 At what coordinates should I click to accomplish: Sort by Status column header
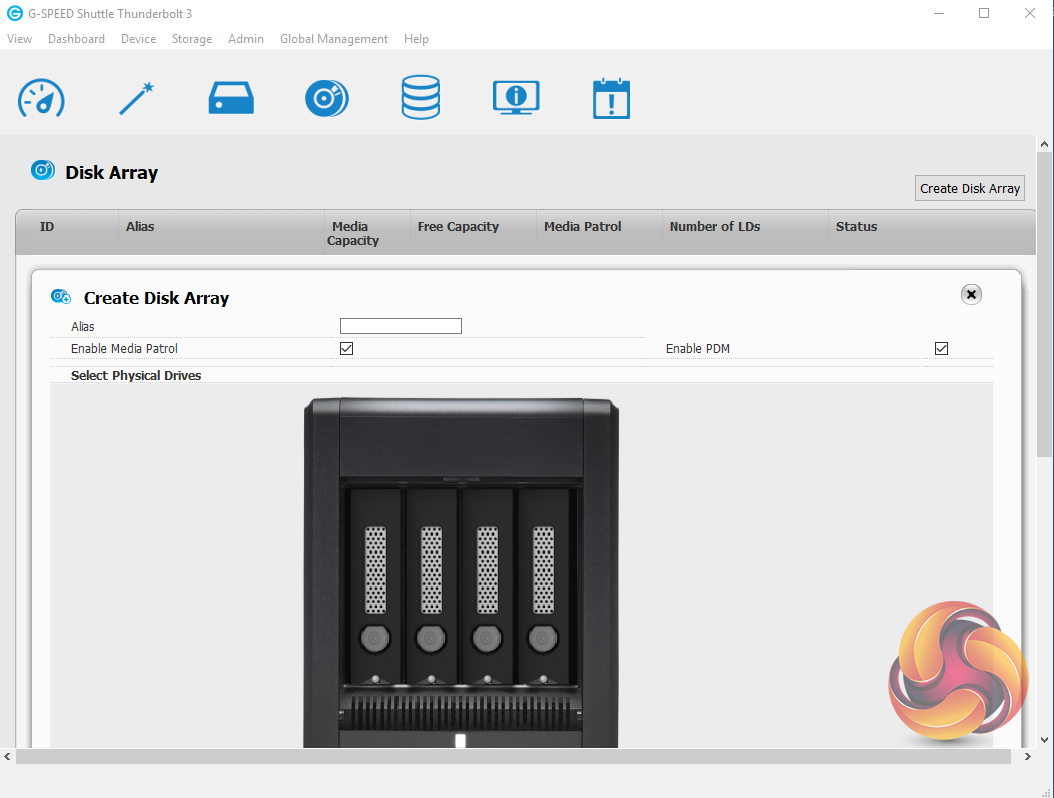pos(932,232)
